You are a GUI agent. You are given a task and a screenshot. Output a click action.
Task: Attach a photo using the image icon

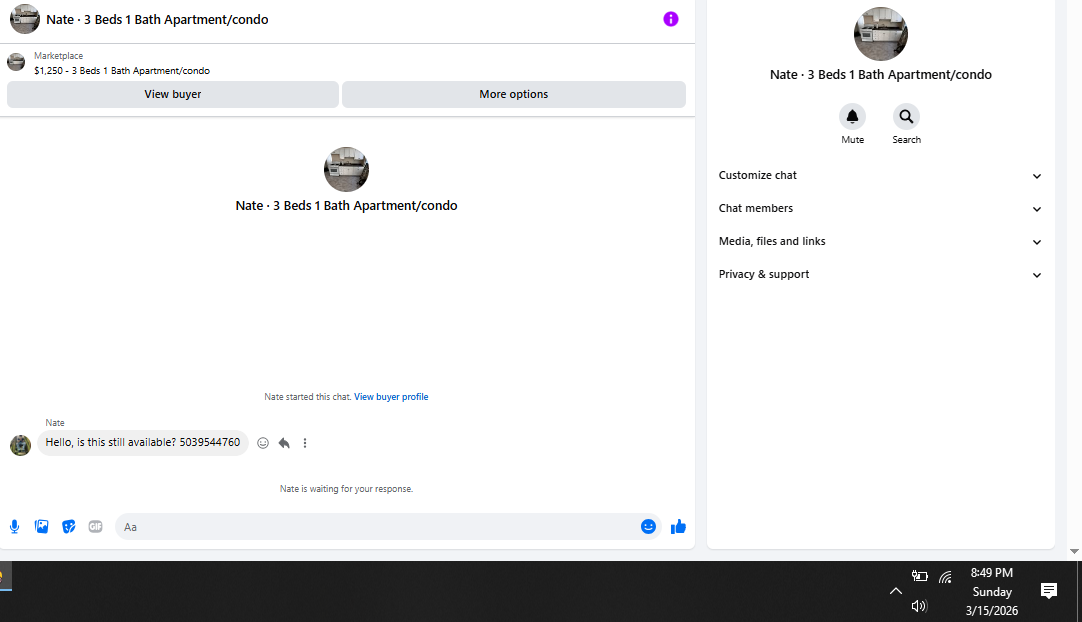coord(41,527)
